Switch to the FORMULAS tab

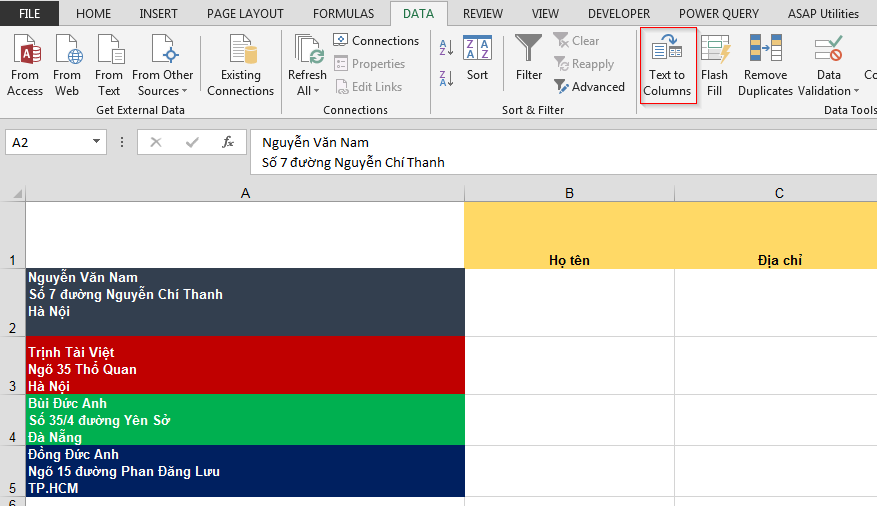point(343,14)
